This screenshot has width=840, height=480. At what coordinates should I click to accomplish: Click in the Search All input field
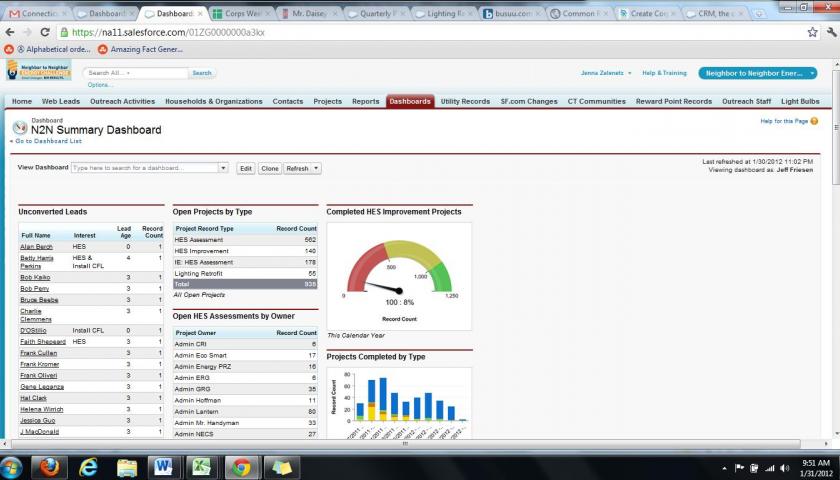tap(135, 73)
